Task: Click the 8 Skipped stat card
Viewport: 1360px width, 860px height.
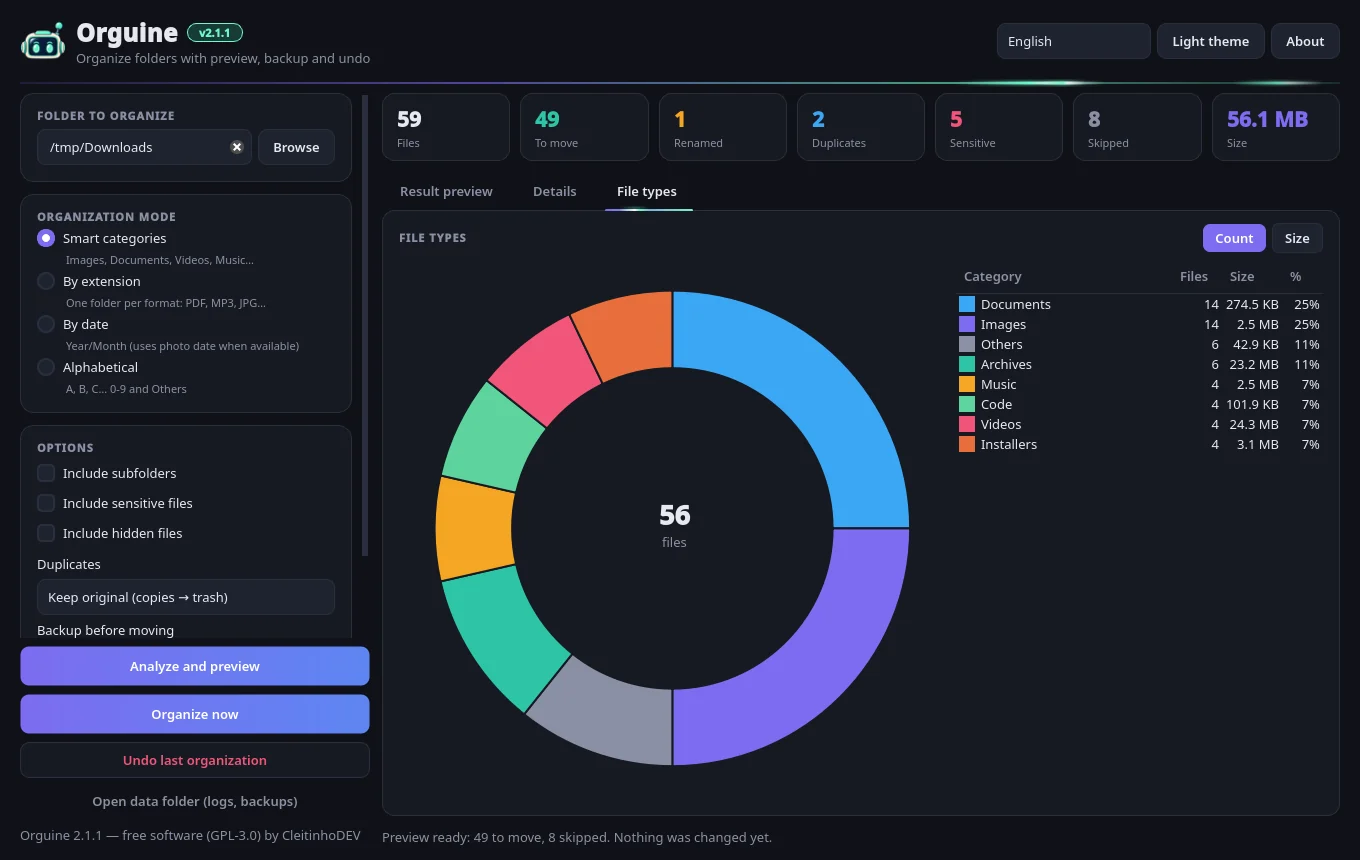Action: point(1137,127)
